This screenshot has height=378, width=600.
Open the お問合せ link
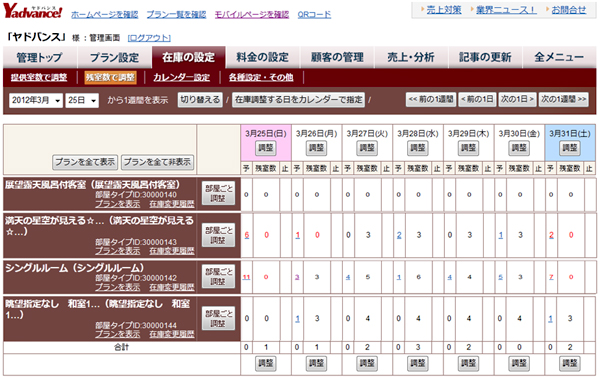tap(569, 10)
